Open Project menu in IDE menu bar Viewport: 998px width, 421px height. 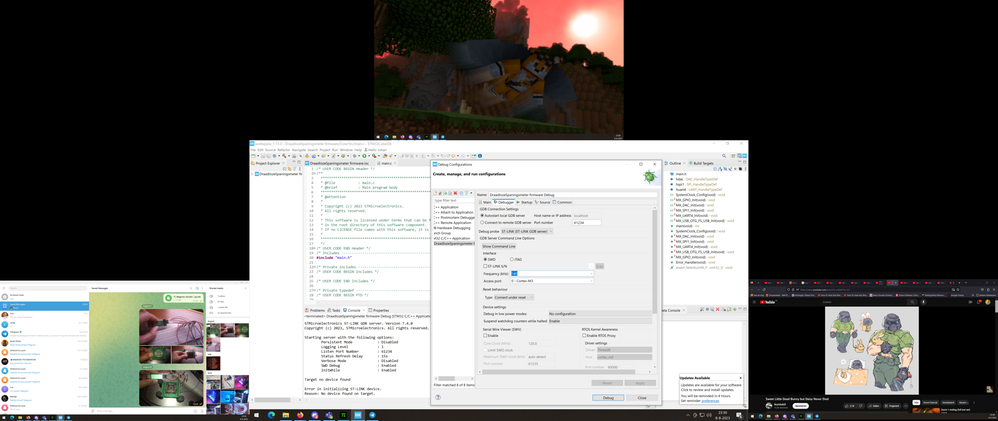[325, 150]
